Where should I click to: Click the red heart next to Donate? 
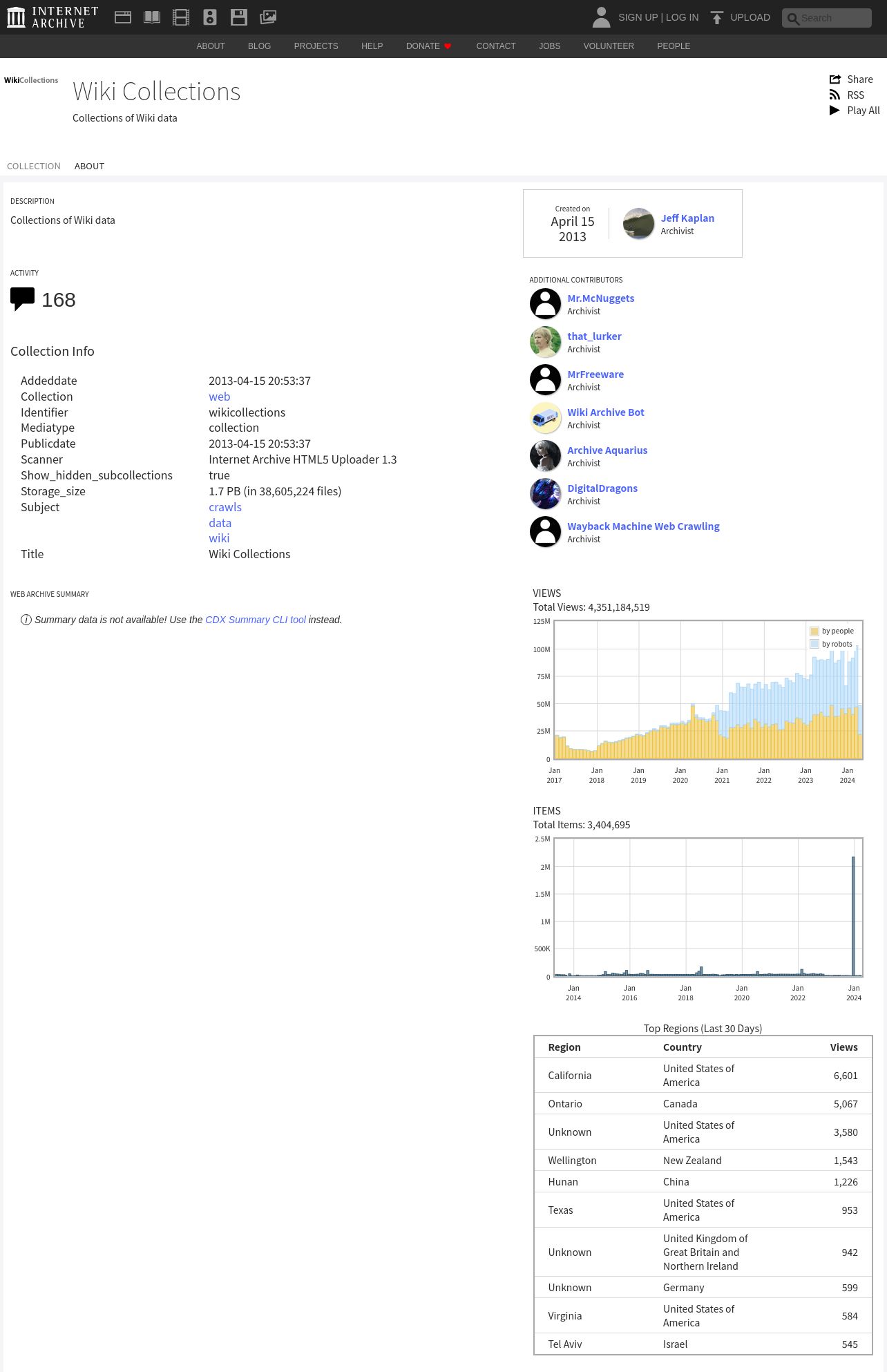pyautogui.click(x=448, y=46)
